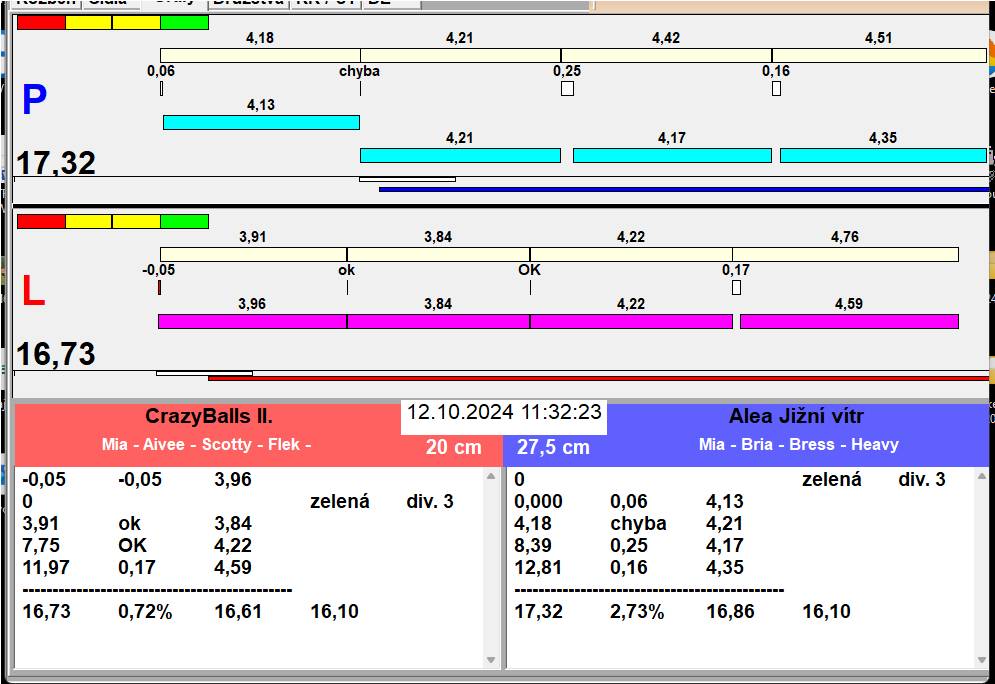Select the cream 4,76 segment in lane L
The width and height of the screenshot is (995, 684).
pyautogui.click(x=845, y=254)
